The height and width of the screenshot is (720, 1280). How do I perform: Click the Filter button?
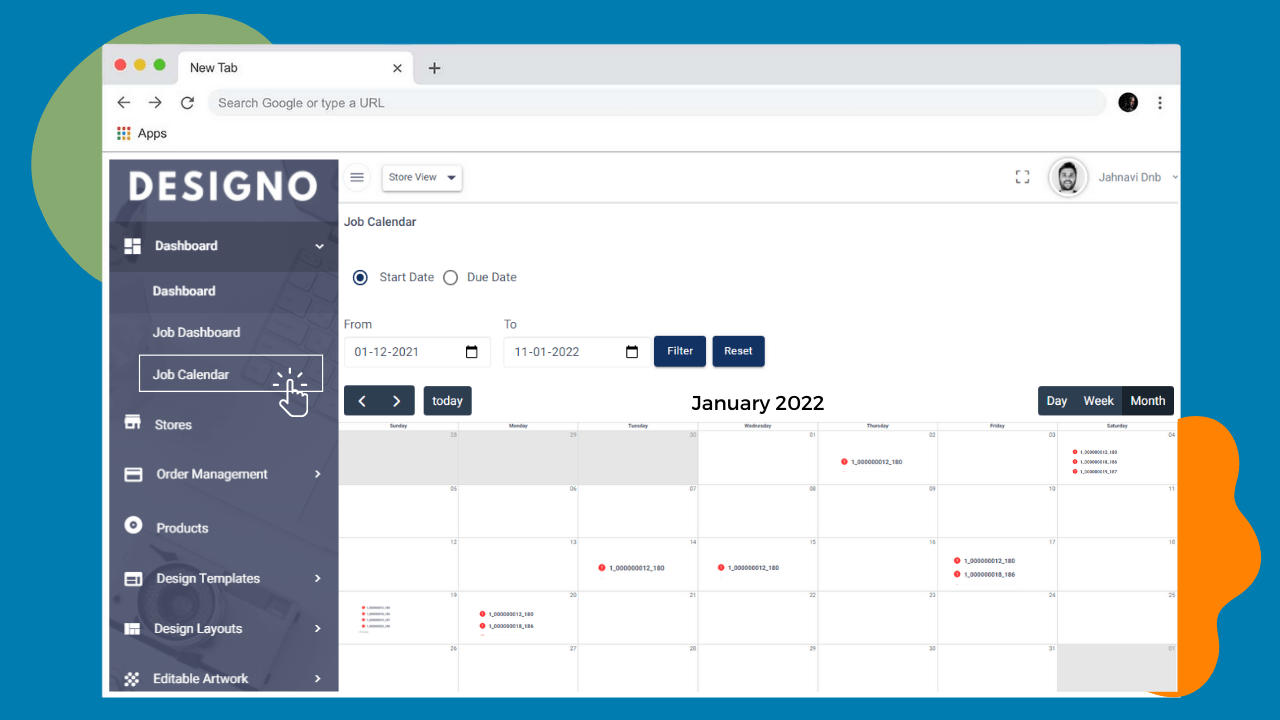point(679,351)
